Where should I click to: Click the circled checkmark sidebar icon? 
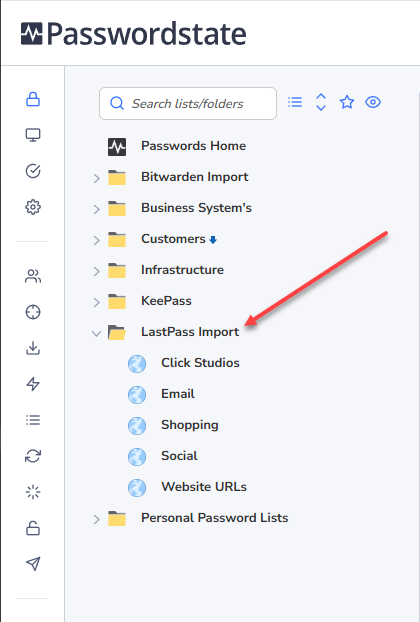tap(33, 171)
